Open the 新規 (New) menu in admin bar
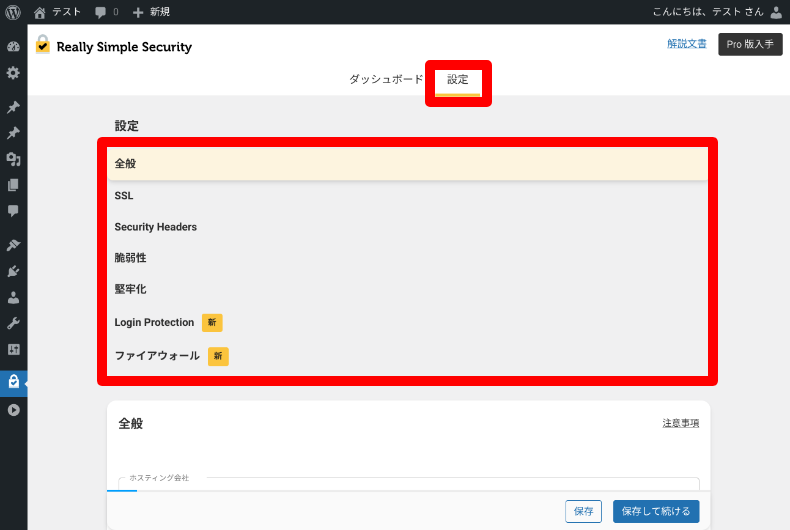 click(151, 12)
